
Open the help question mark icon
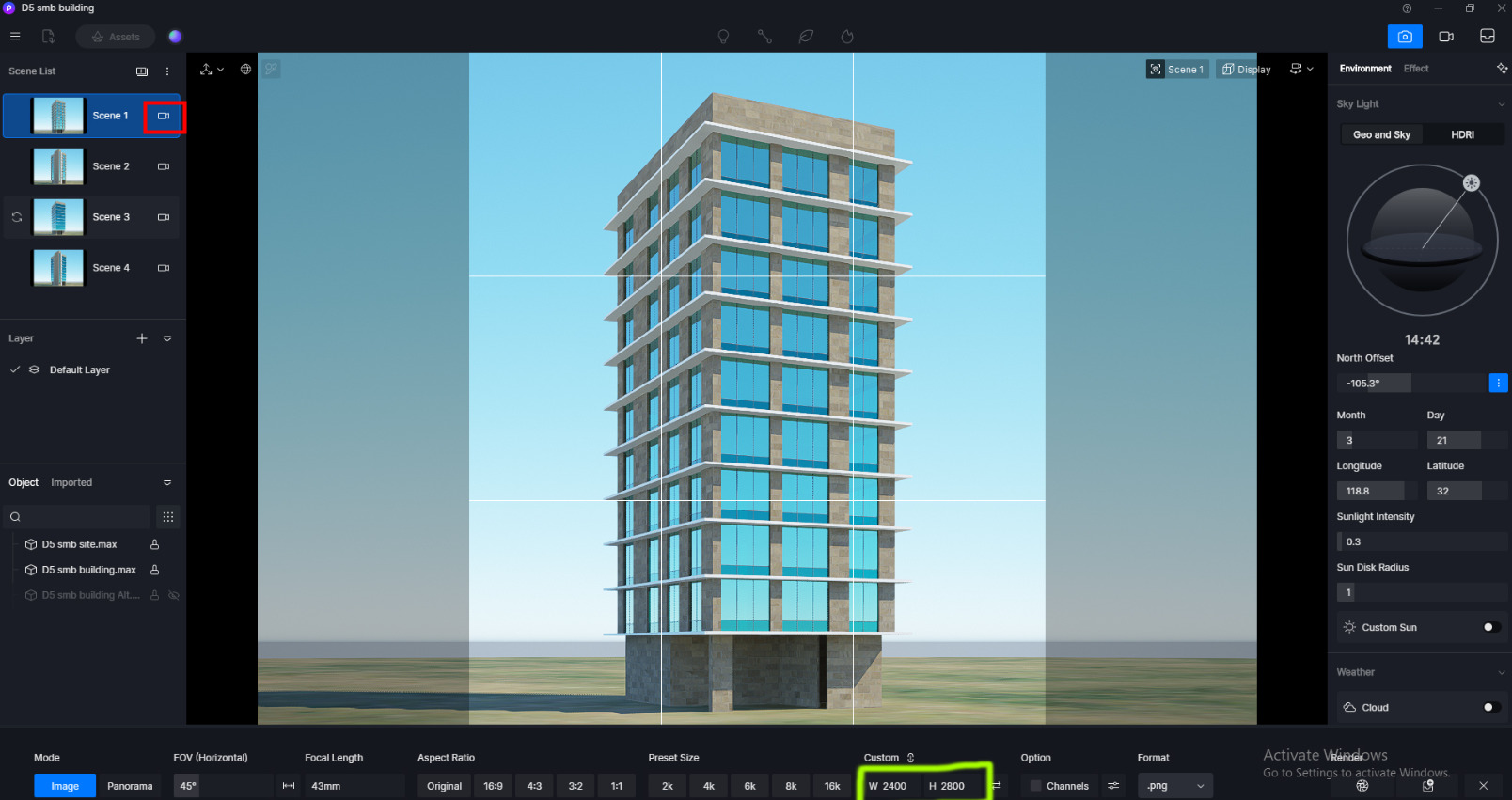click(x=1407, y=8)
